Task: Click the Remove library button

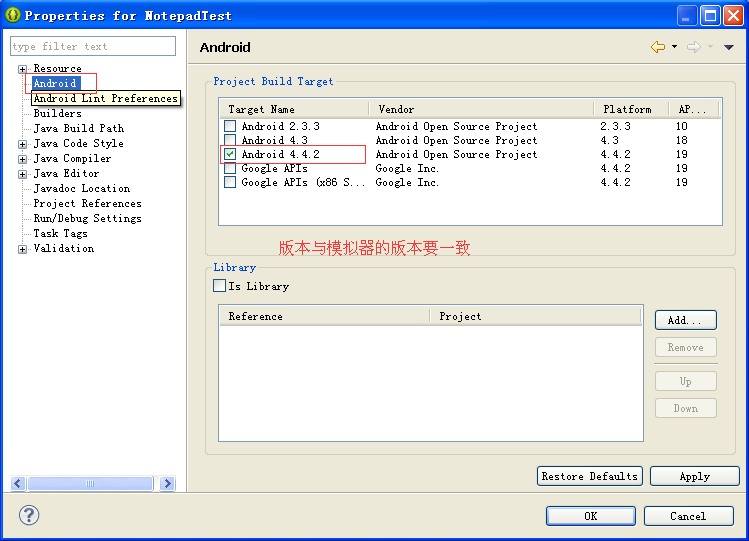Action: tap(685, 347)
